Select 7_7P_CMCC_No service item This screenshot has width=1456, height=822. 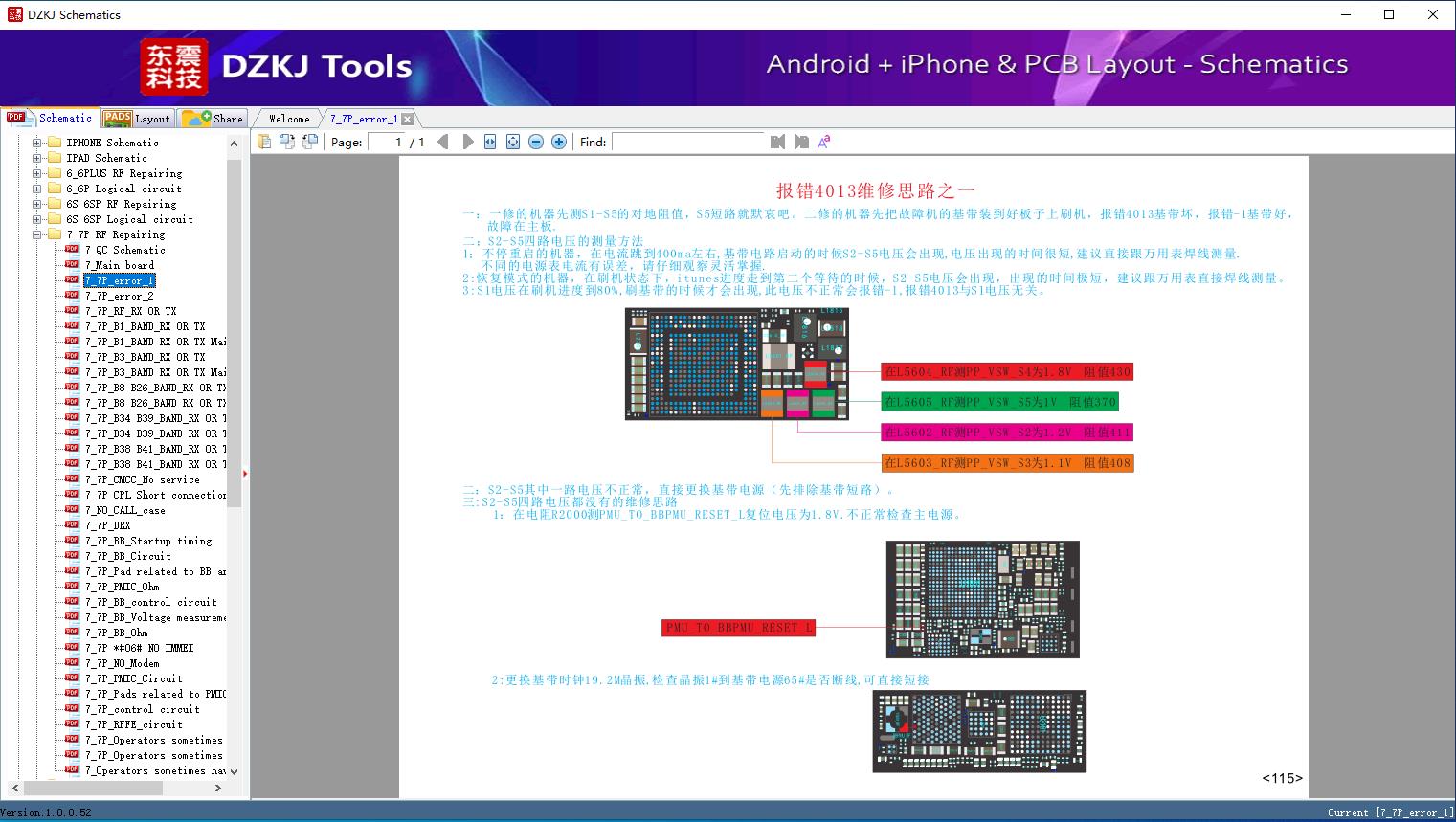pyautogui.click(x=142, y=479)
